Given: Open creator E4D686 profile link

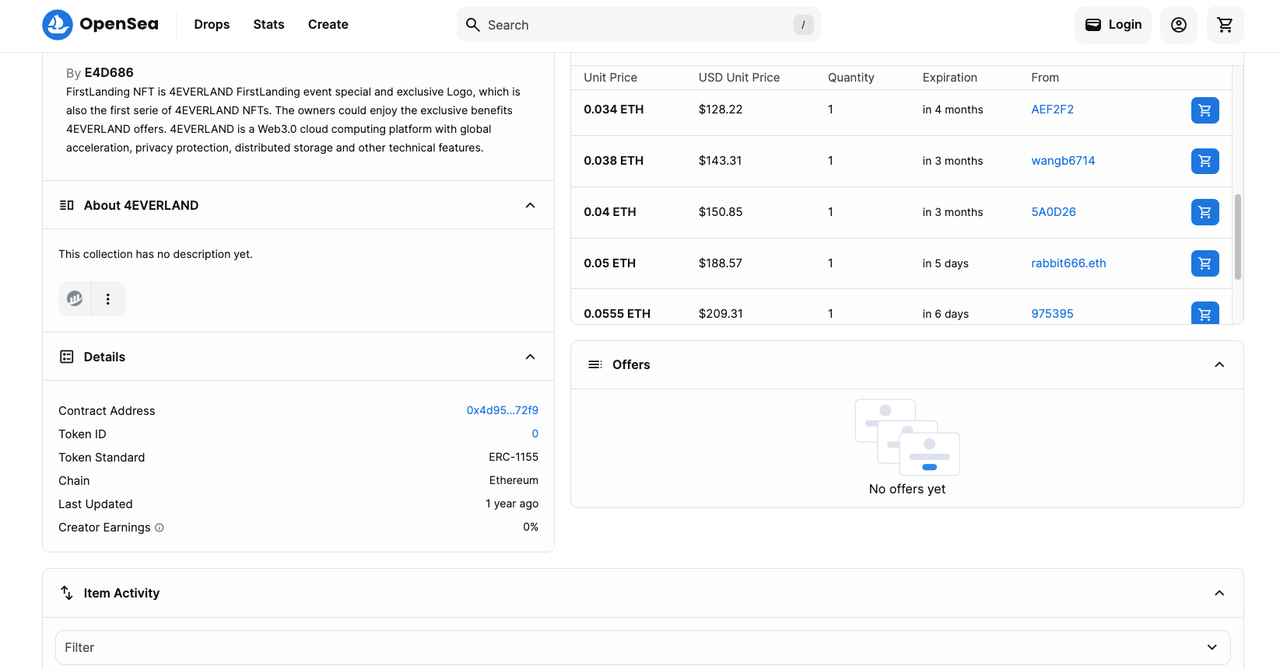Looking at the screenshot, I should 109,72.
